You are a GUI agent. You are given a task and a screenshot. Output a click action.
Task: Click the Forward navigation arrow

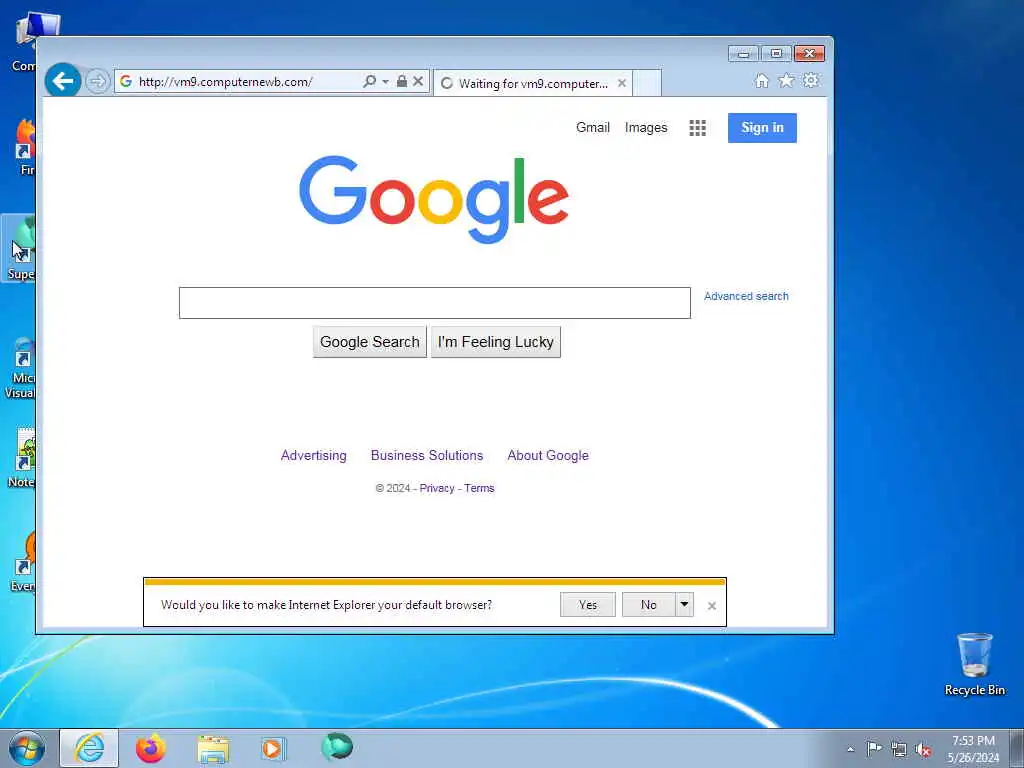point(97,82)
